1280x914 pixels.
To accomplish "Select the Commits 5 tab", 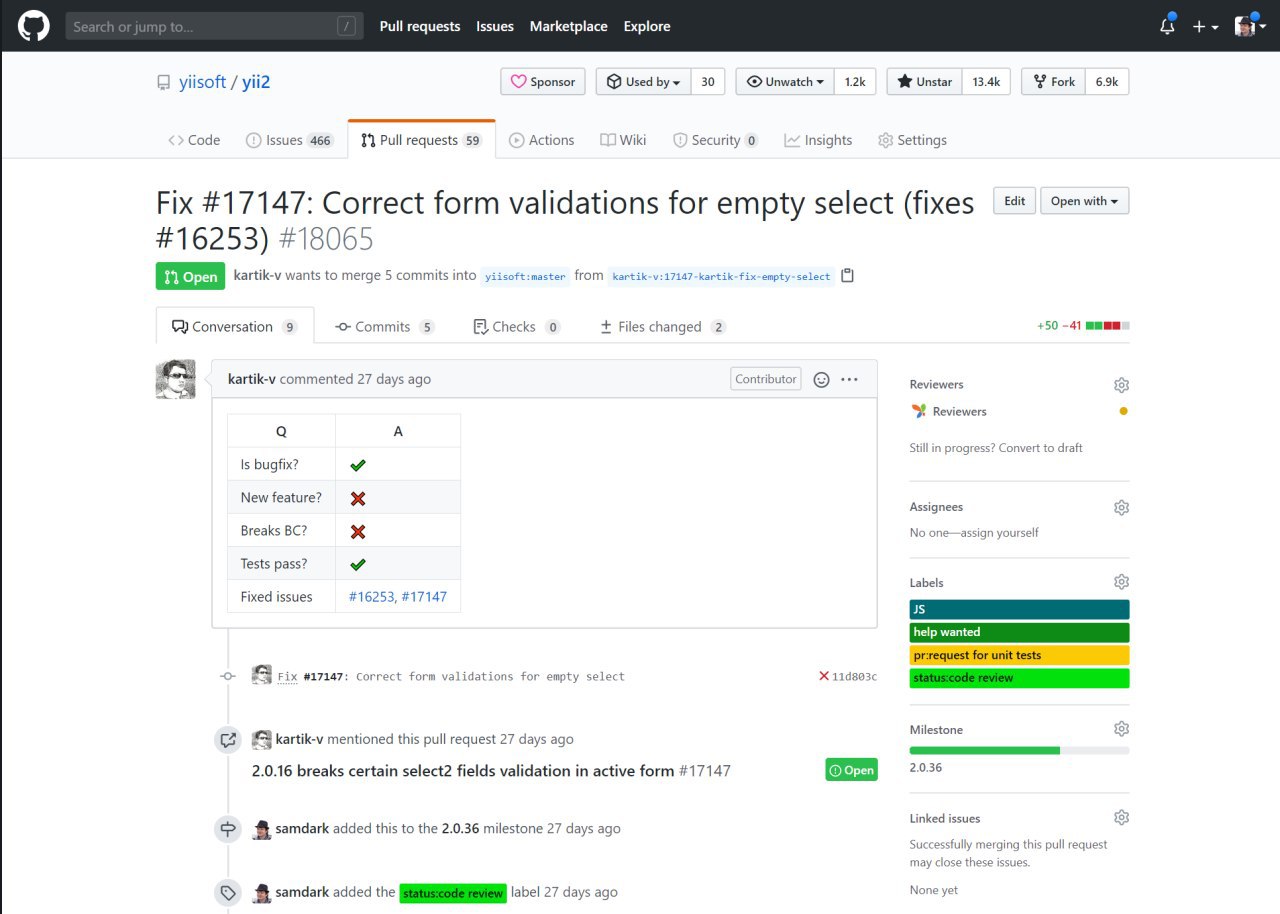I will 384,326.
